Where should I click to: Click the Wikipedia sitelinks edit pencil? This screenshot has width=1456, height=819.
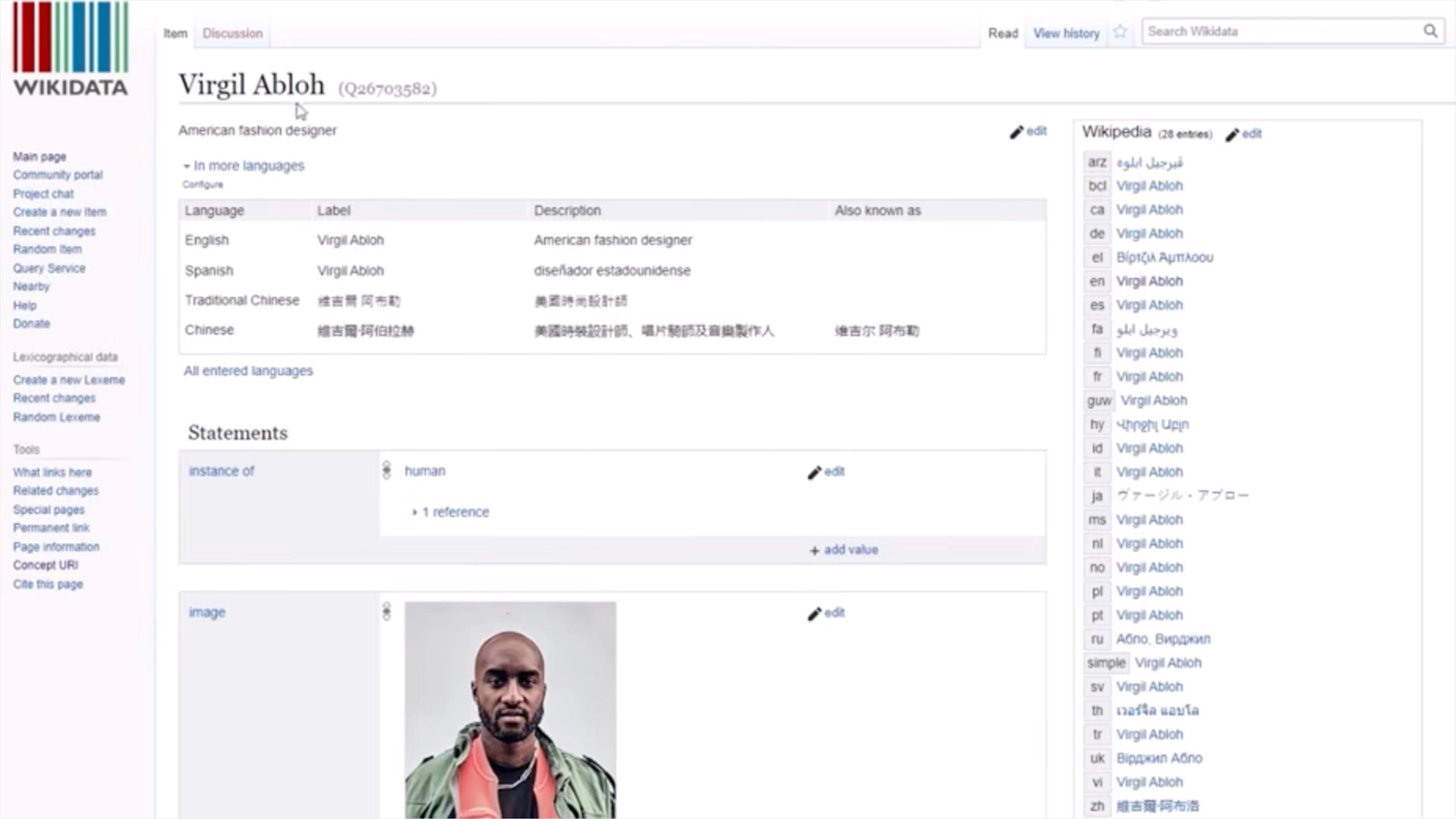[1232, 135]
